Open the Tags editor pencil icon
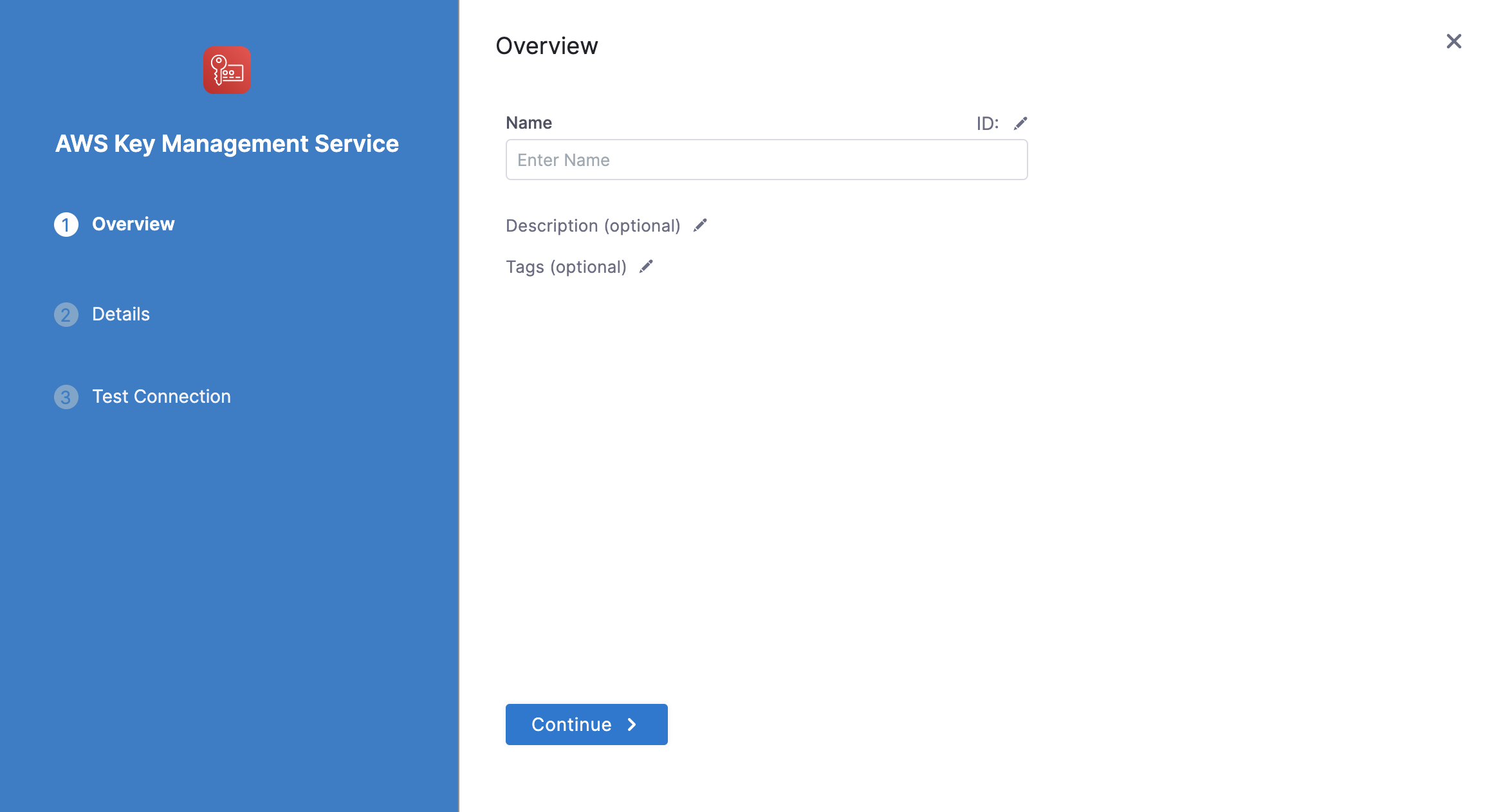 (646, 266)
